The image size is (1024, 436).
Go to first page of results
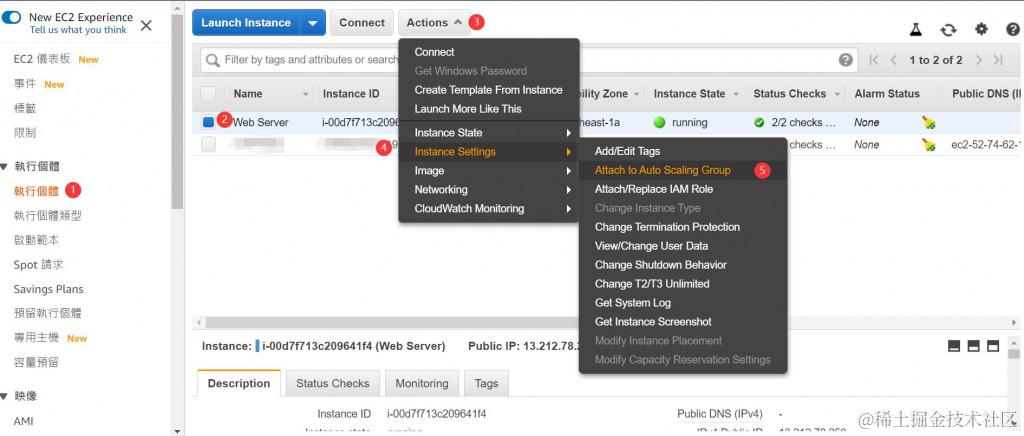[x=874, y=60]
